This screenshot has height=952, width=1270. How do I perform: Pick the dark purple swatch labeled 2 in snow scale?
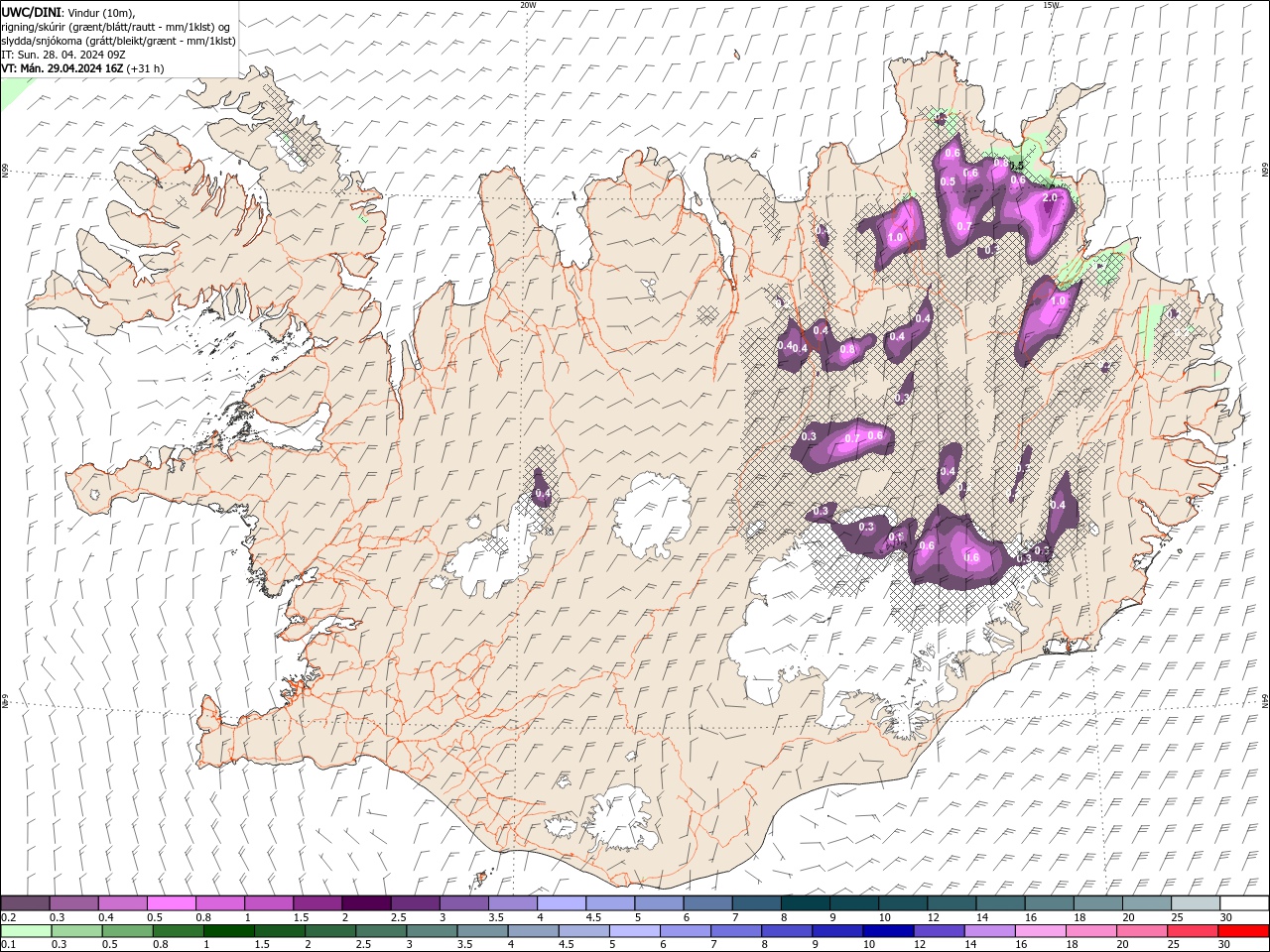366,902
